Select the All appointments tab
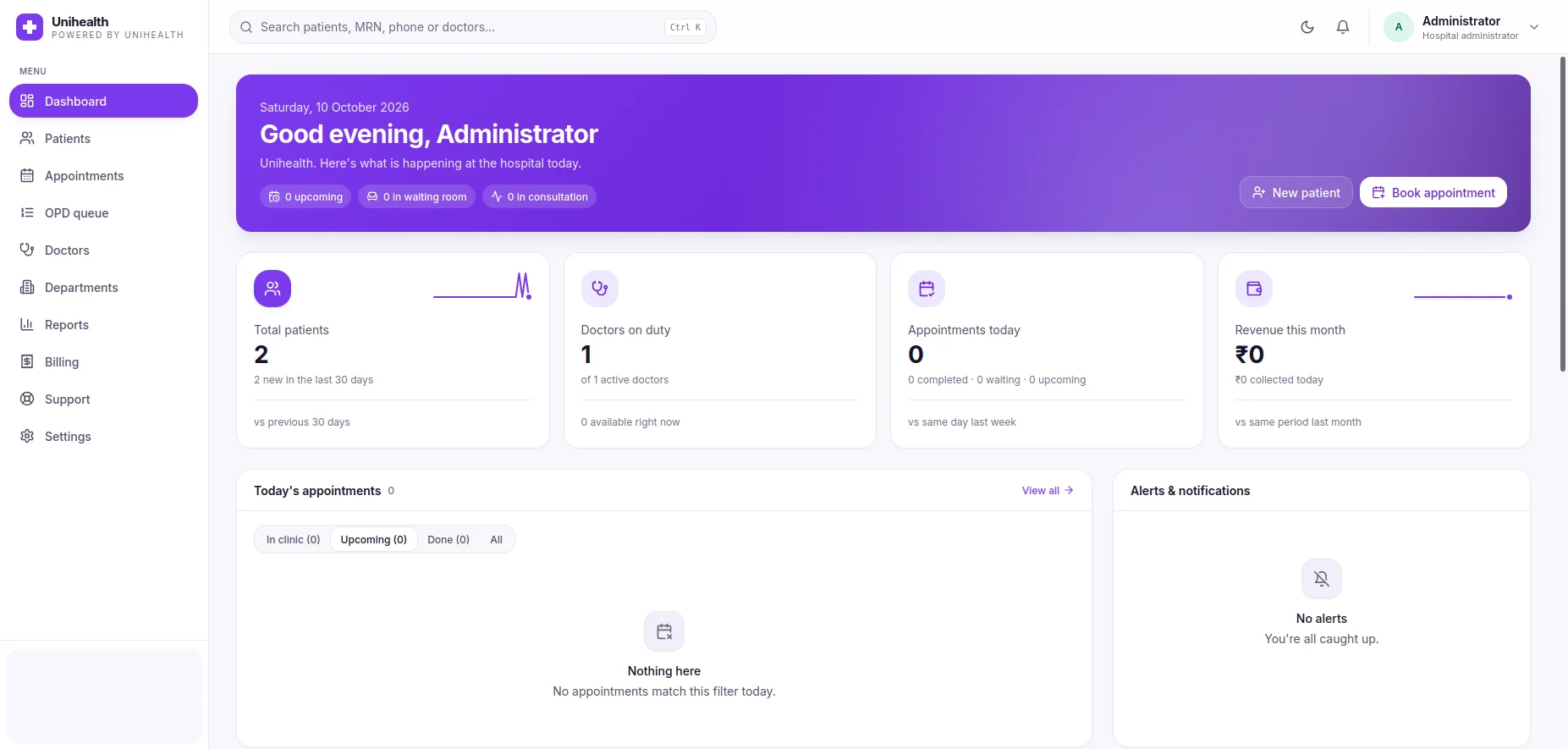Image resolution: width=1568 pixels, height=749 pixels. pyautogui.click(x=496, y=539)
